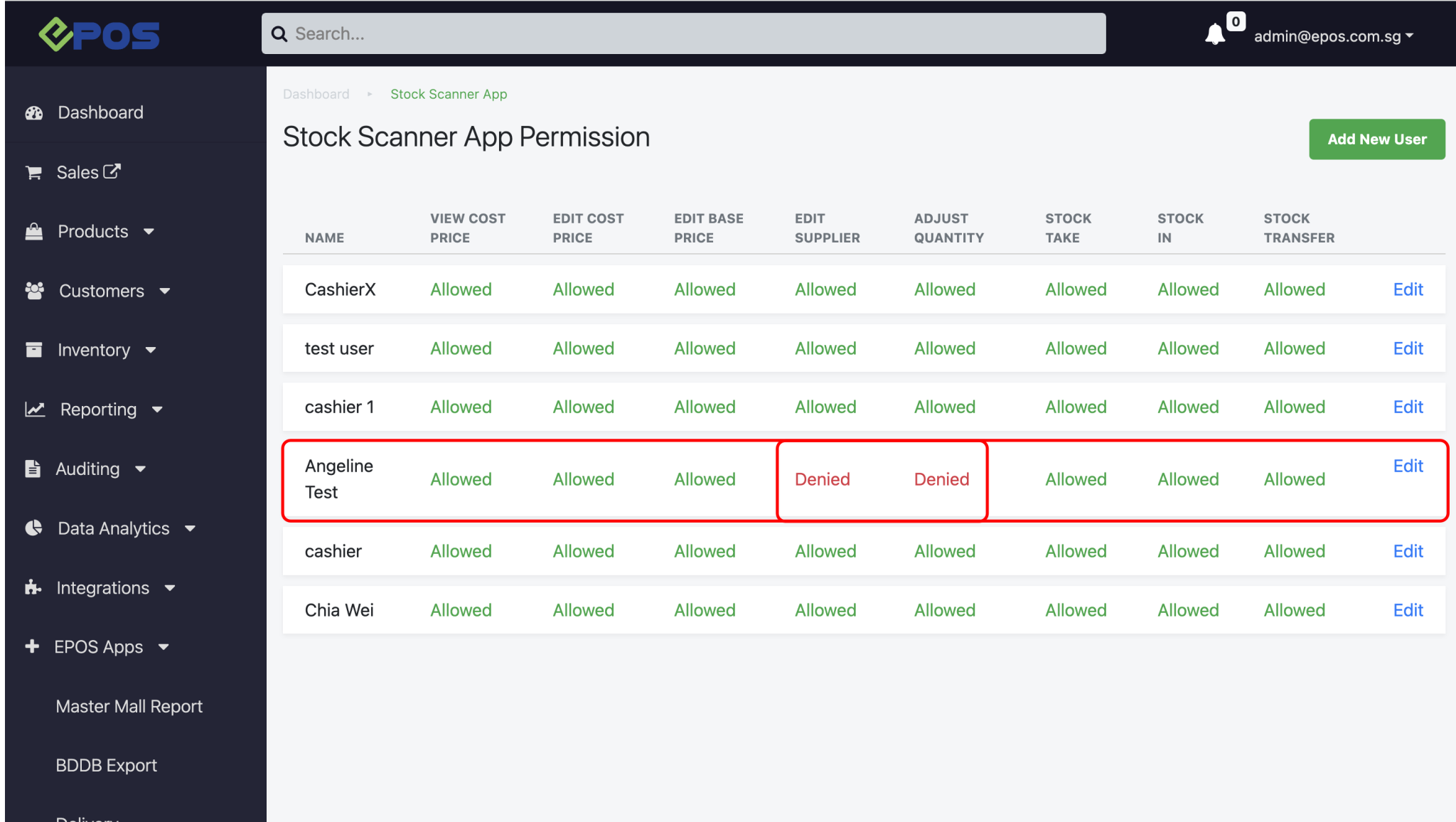Click Edit for Chia Wei row
This screenshot has height=822, width=1456.
pyautogui.click(x=1408, y=610)
